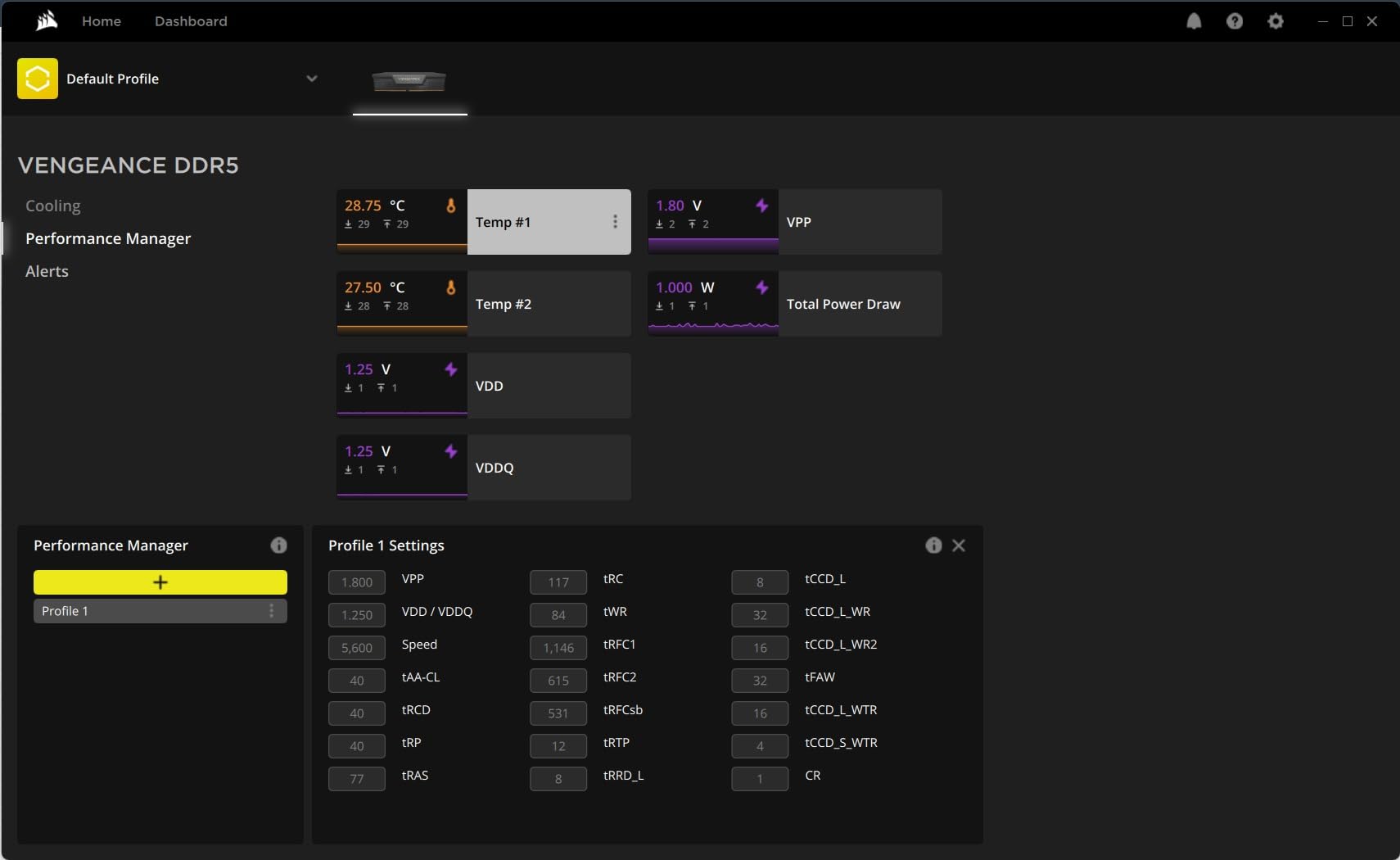
Task: Click the VPP value field
Action: 357,582
